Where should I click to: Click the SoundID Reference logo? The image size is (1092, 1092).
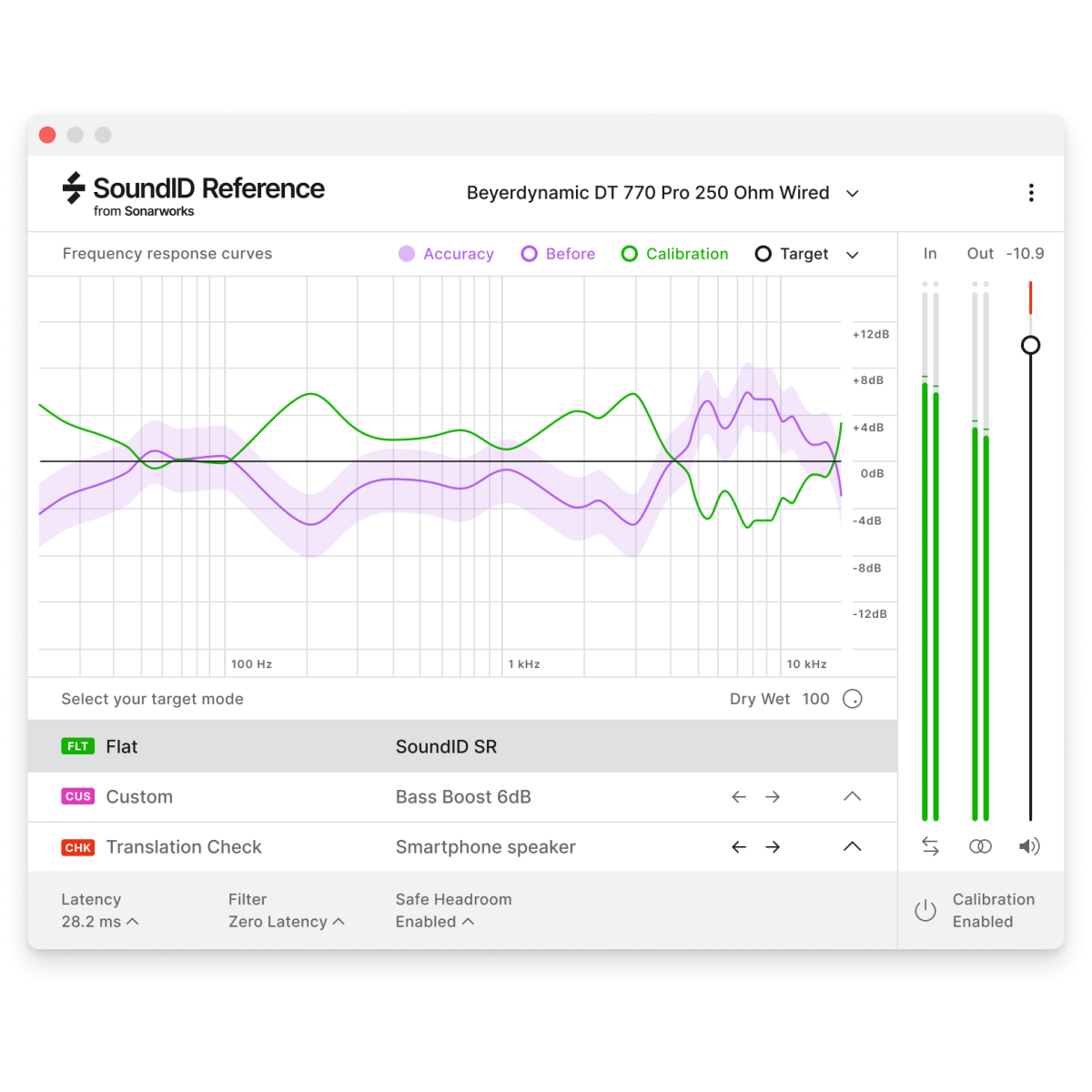coord(194,194)
